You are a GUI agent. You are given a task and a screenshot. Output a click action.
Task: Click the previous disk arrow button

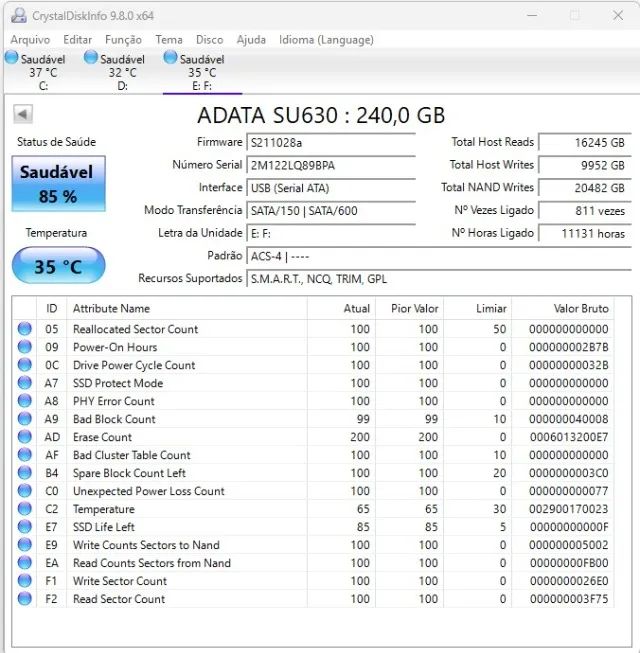23,114
